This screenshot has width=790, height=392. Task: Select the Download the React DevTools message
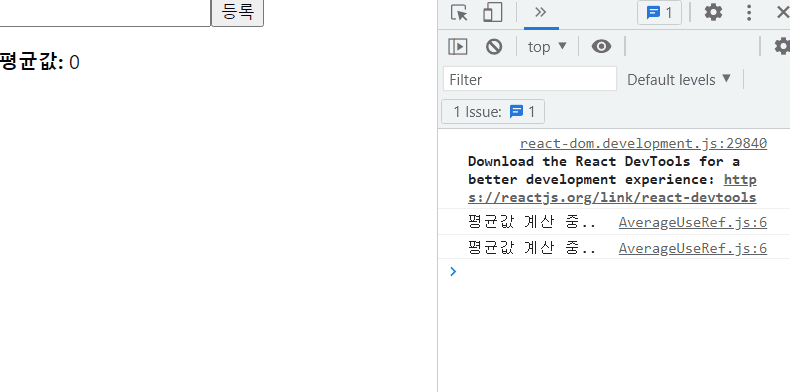point(612,179)
